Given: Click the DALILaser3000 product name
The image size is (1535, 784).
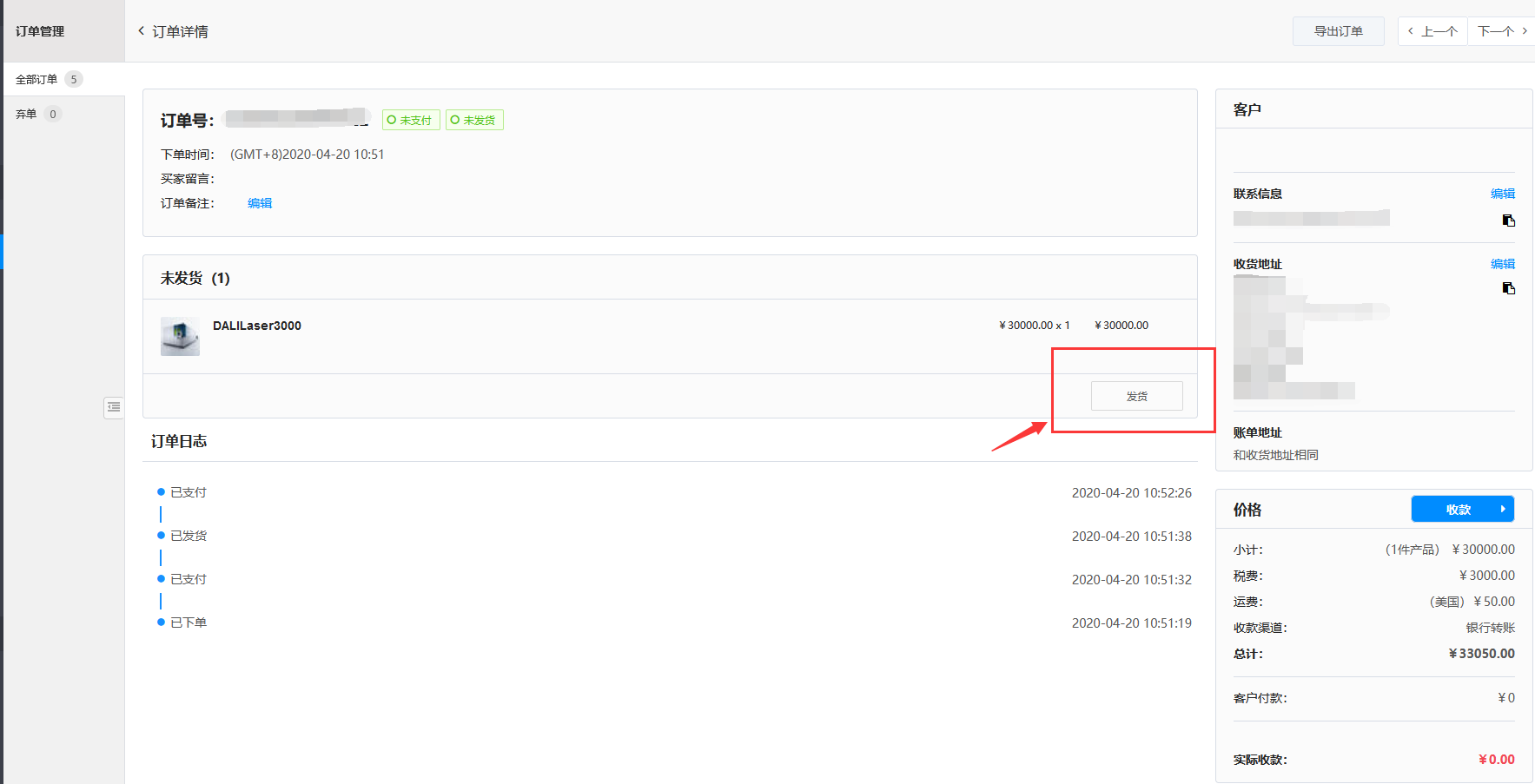Looking at the screenshot, I should (257, 326).
